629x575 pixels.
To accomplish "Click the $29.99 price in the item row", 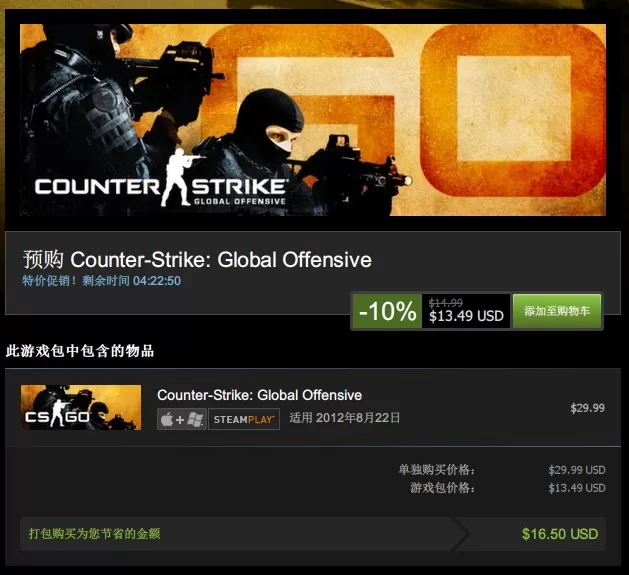I will point(587,408).
